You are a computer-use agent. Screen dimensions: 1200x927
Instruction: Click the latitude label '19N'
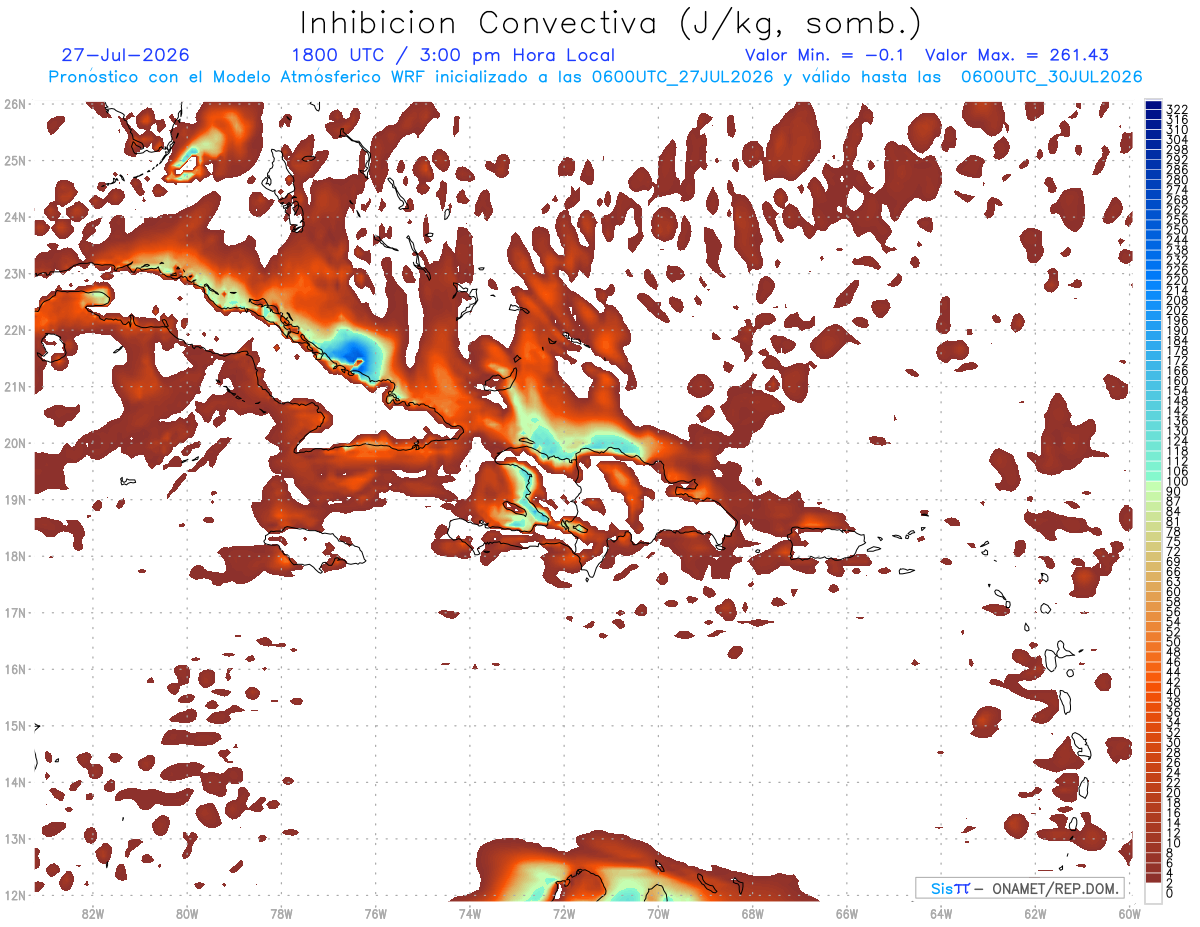click(15, 499)
